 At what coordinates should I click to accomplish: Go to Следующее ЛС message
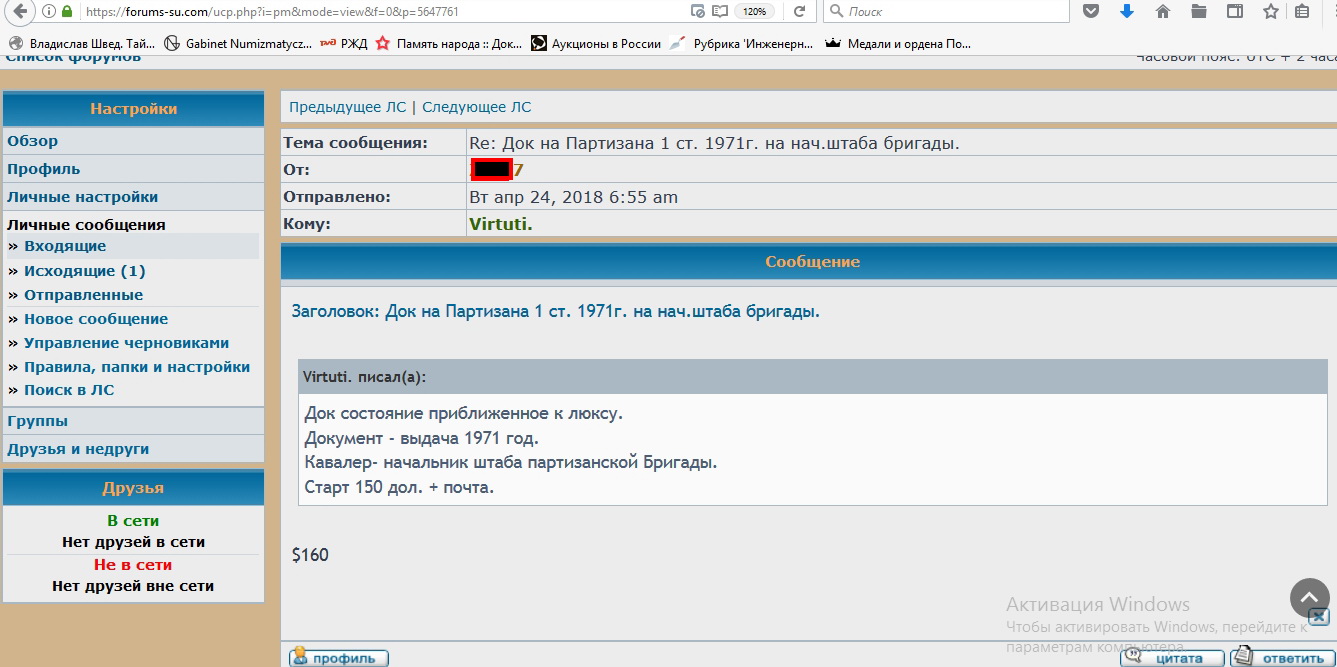tap(477, 107)
